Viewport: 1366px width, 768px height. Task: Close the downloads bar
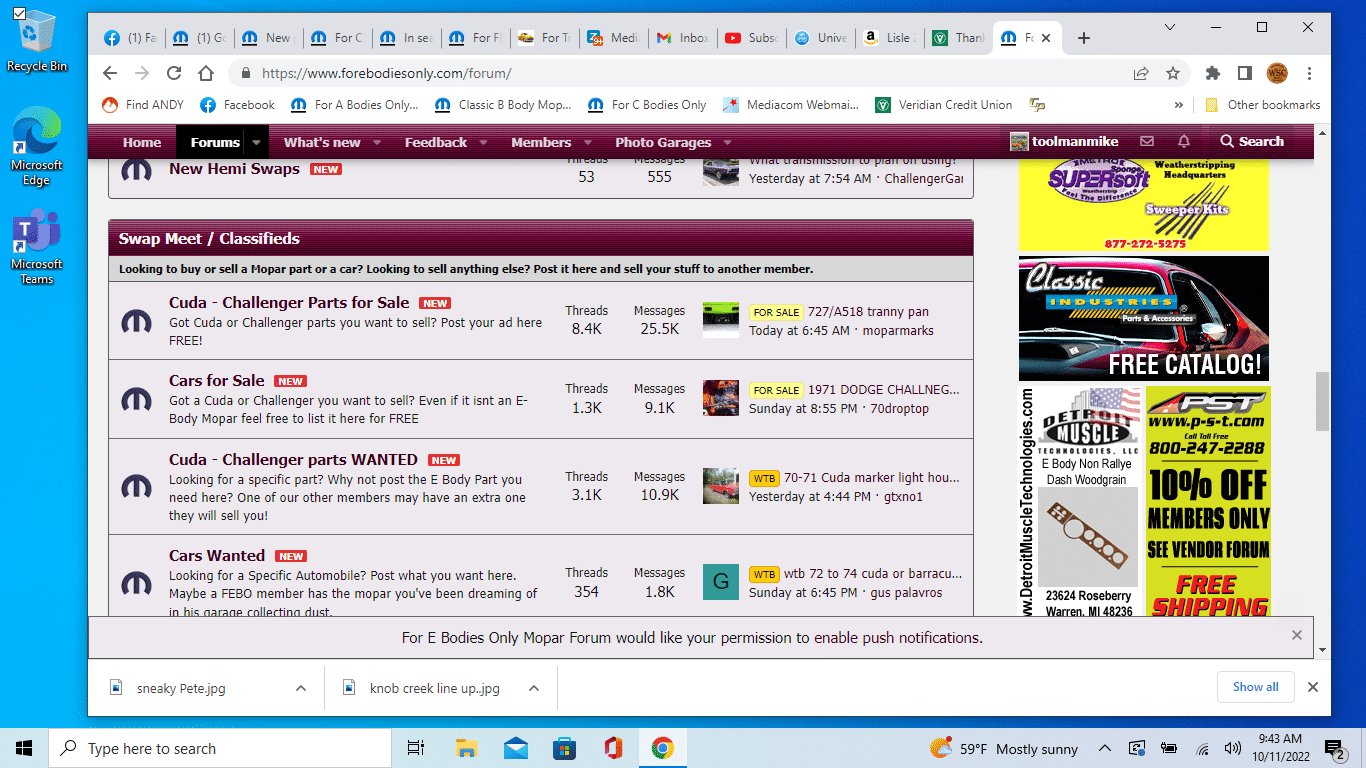(1313, 687)
